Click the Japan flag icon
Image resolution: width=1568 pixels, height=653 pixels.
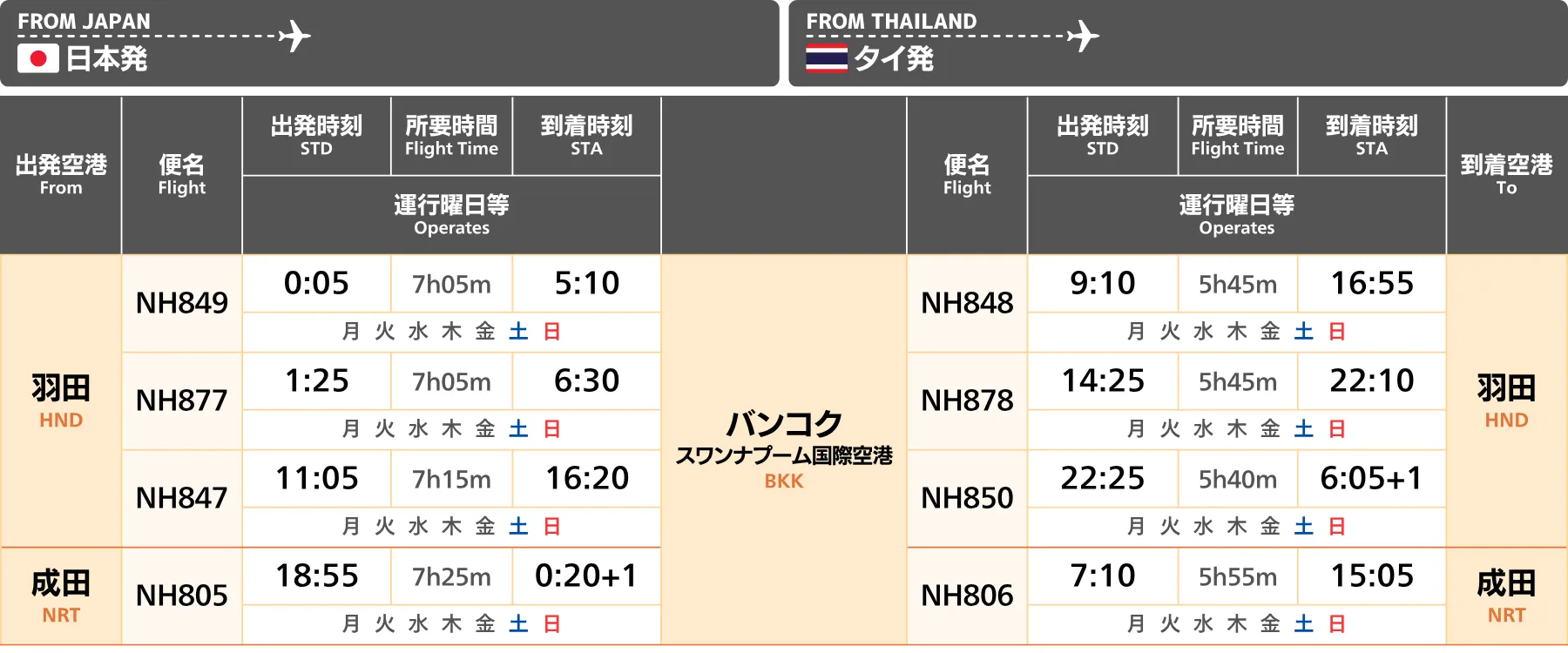[38, 58]
